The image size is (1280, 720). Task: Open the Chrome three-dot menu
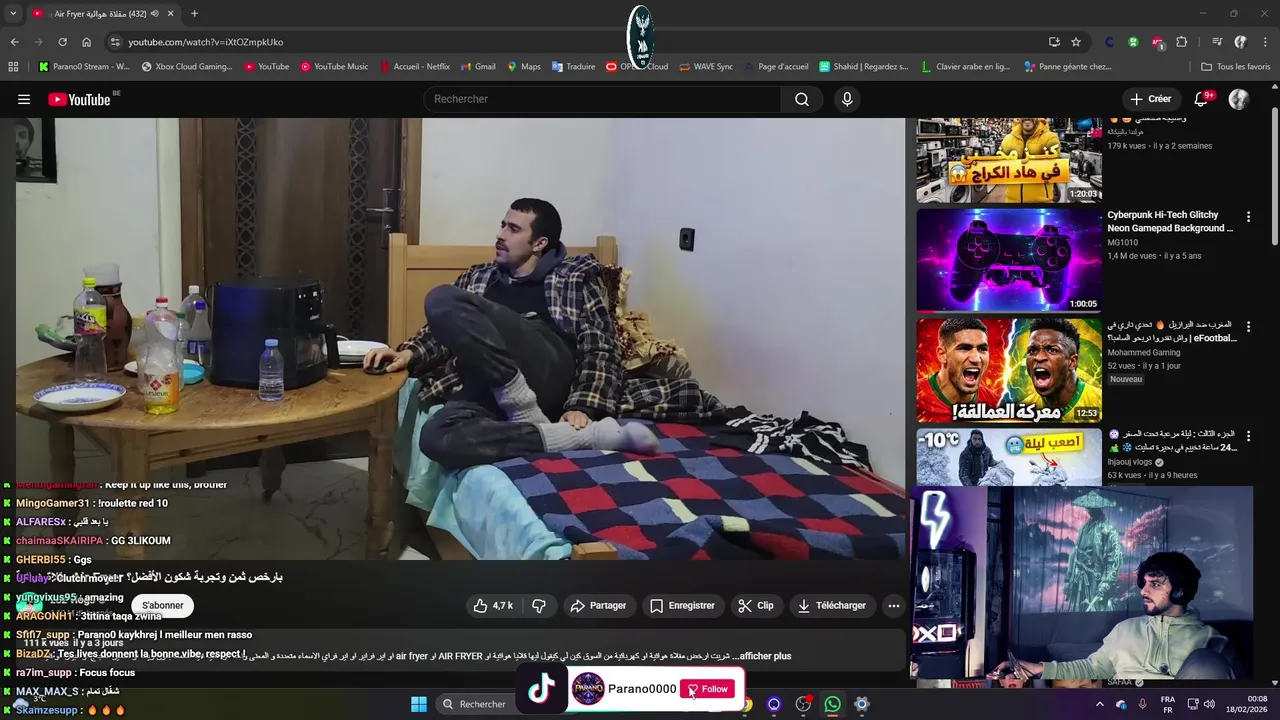[1266, 42]
